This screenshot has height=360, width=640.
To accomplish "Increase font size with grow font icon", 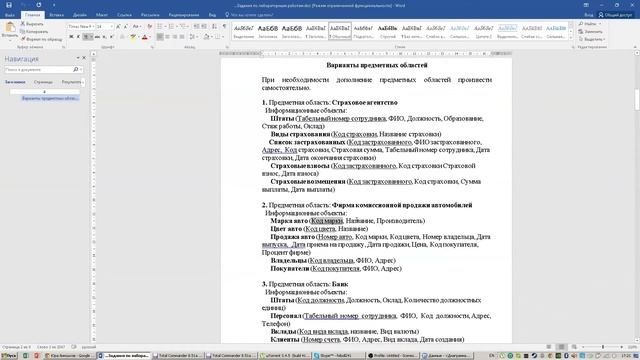I will (x=118, y=27).
